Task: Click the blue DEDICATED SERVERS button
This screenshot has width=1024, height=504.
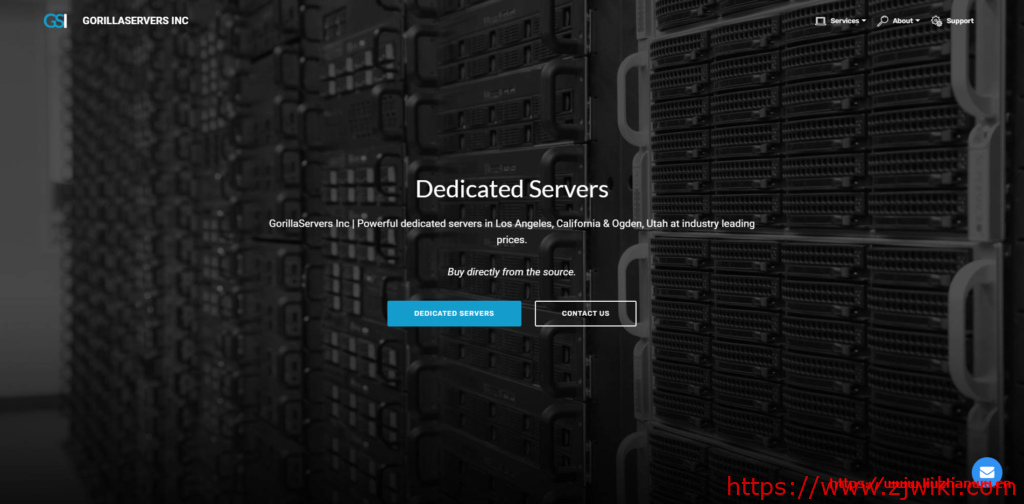Action: [x=454, y=313]
